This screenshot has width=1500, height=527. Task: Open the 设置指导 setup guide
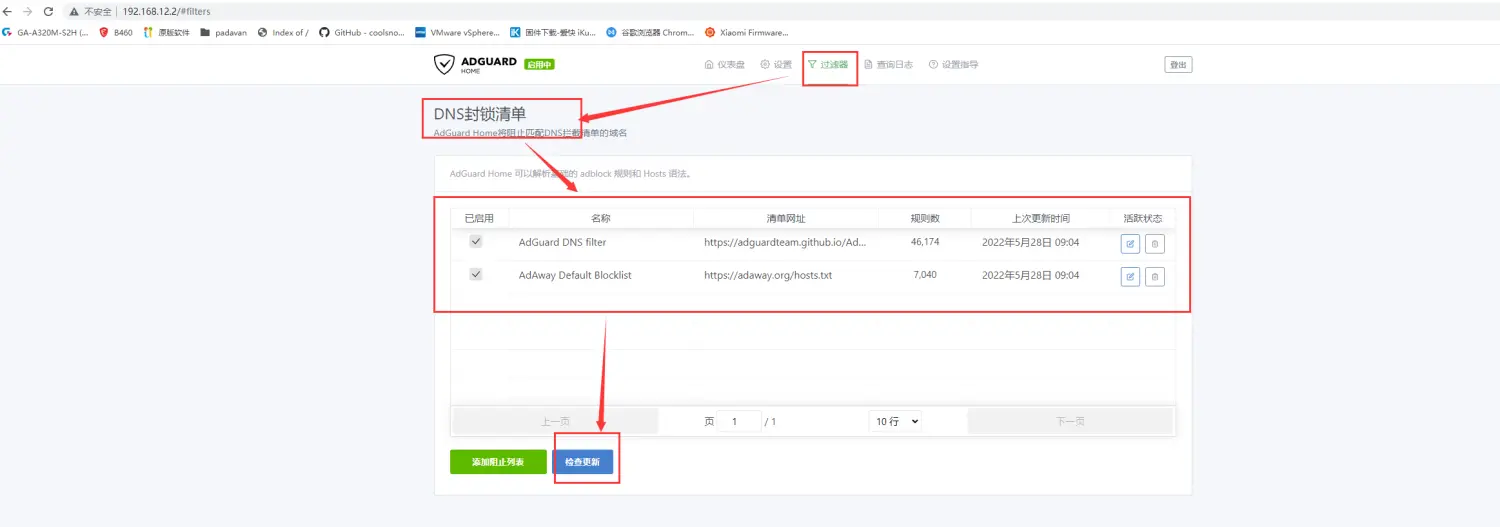(x=953, y=65)
